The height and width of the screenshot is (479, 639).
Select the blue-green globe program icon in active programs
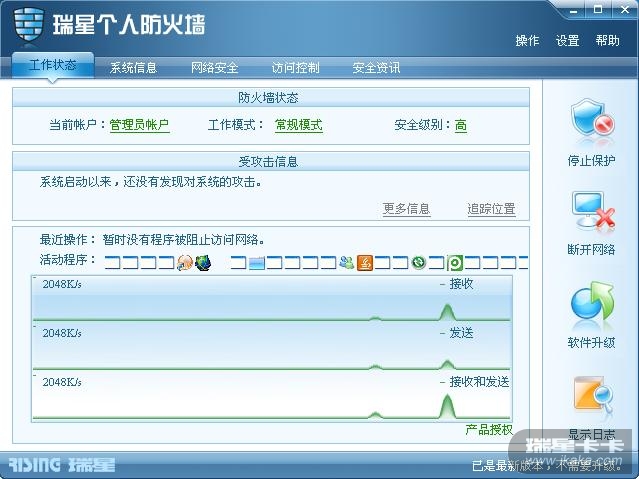tap(203, 263)
